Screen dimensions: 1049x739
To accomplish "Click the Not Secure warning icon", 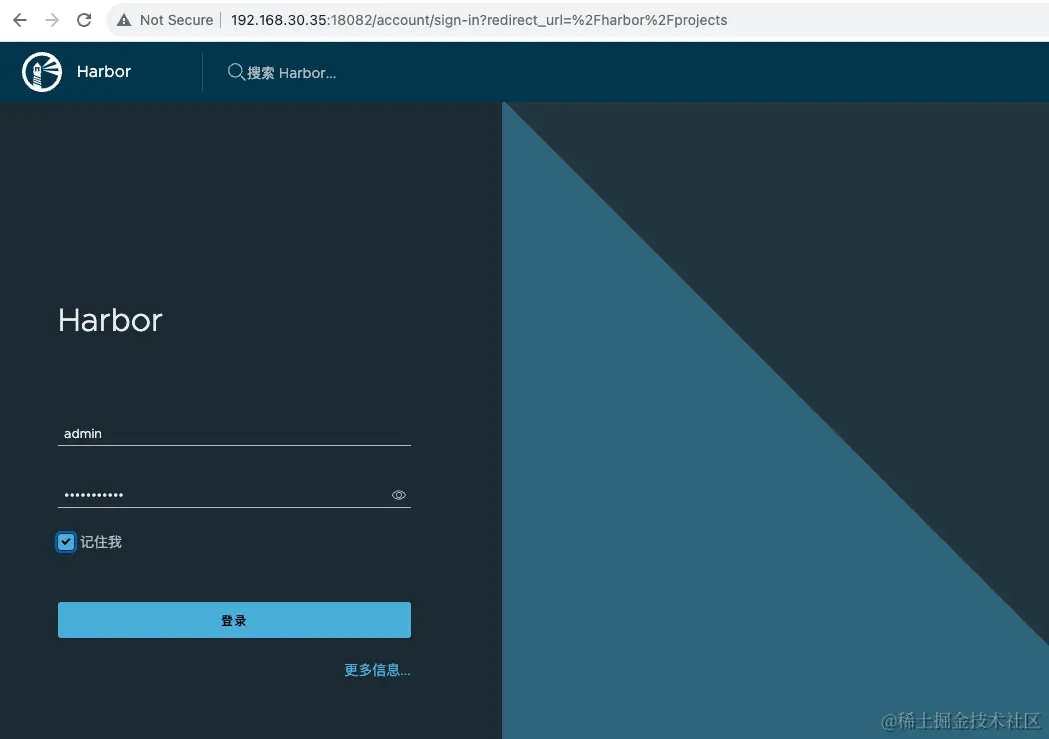I will 124,20.
